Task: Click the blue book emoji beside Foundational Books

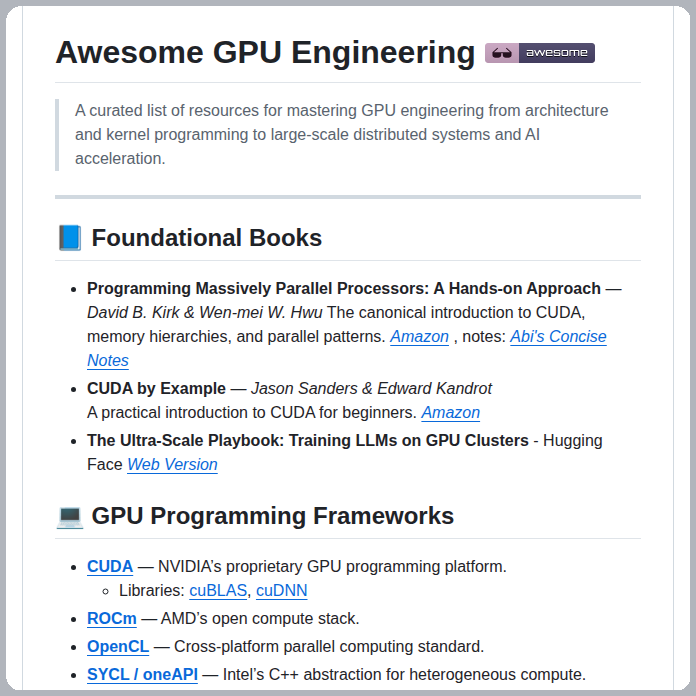Action: [x=70, y=238]
